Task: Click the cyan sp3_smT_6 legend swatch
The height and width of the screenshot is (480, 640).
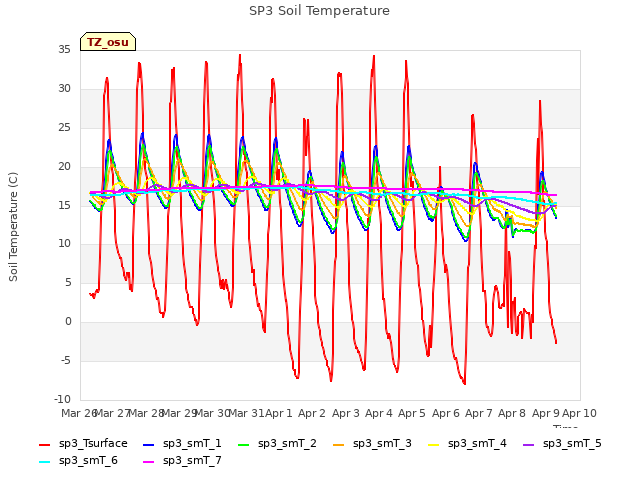Action: click(x=44, y=462)
